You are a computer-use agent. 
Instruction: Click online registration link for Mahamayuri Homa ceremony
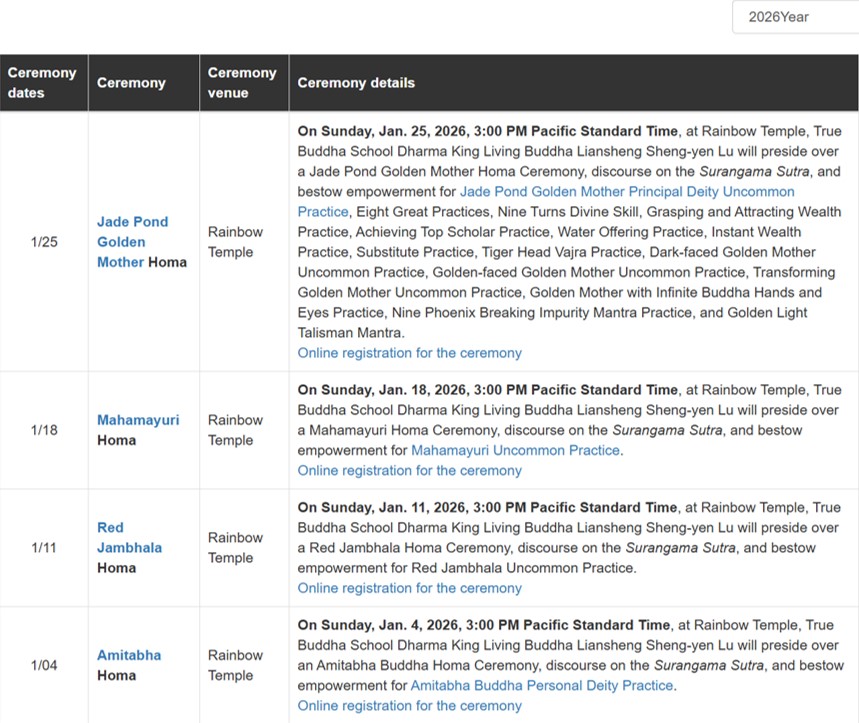point(409,470)
